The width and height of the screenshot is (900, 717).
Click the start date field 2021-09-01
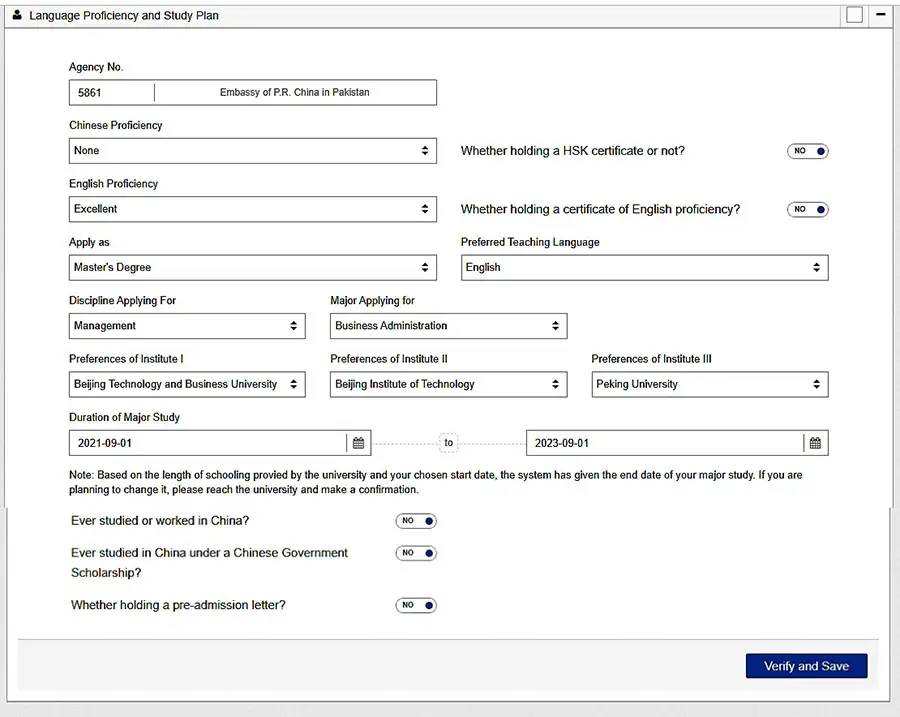click(x=207, y=443)
